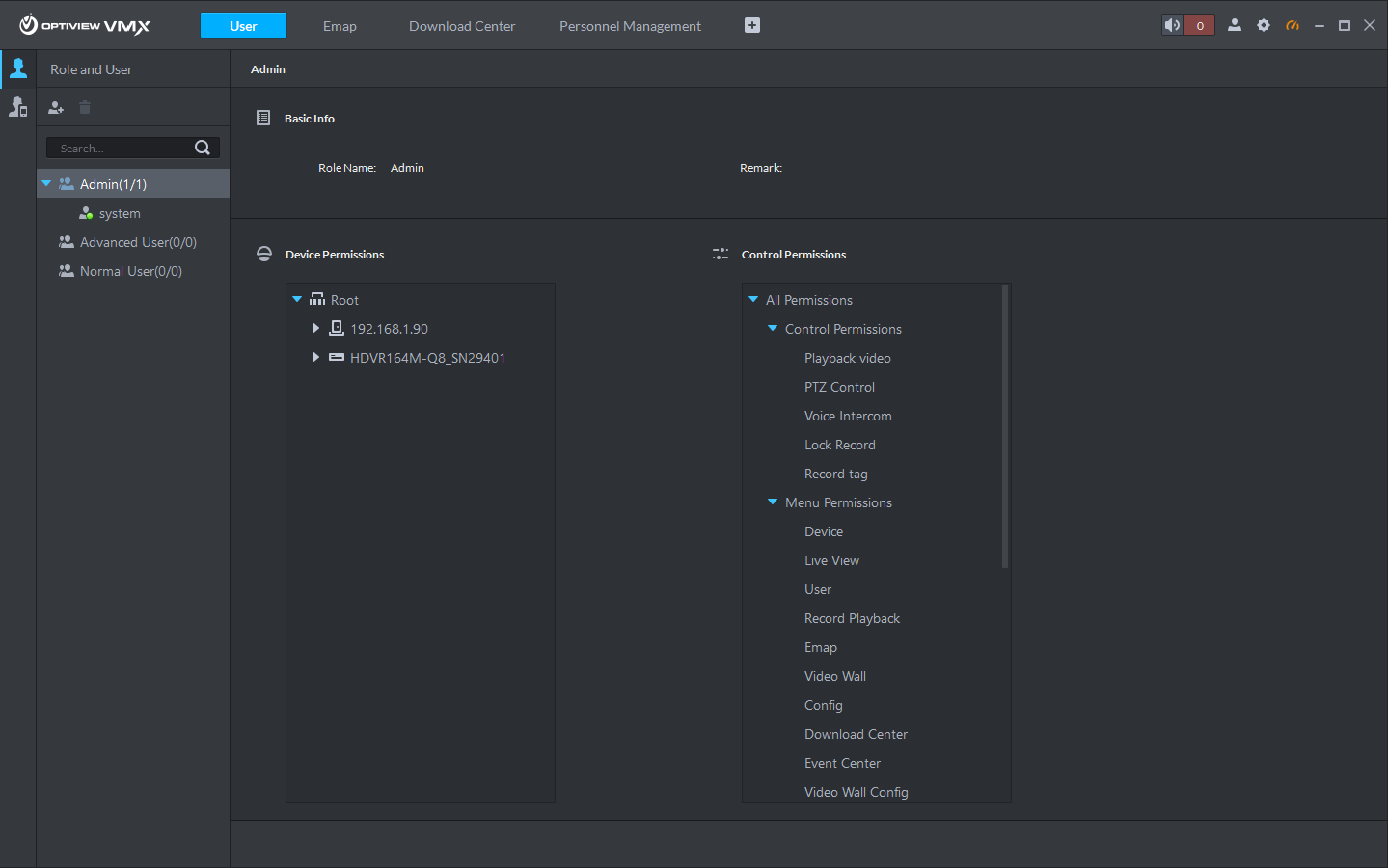Click the Search input field
This screenshot has width=1388, height=868.
(121, 147)
